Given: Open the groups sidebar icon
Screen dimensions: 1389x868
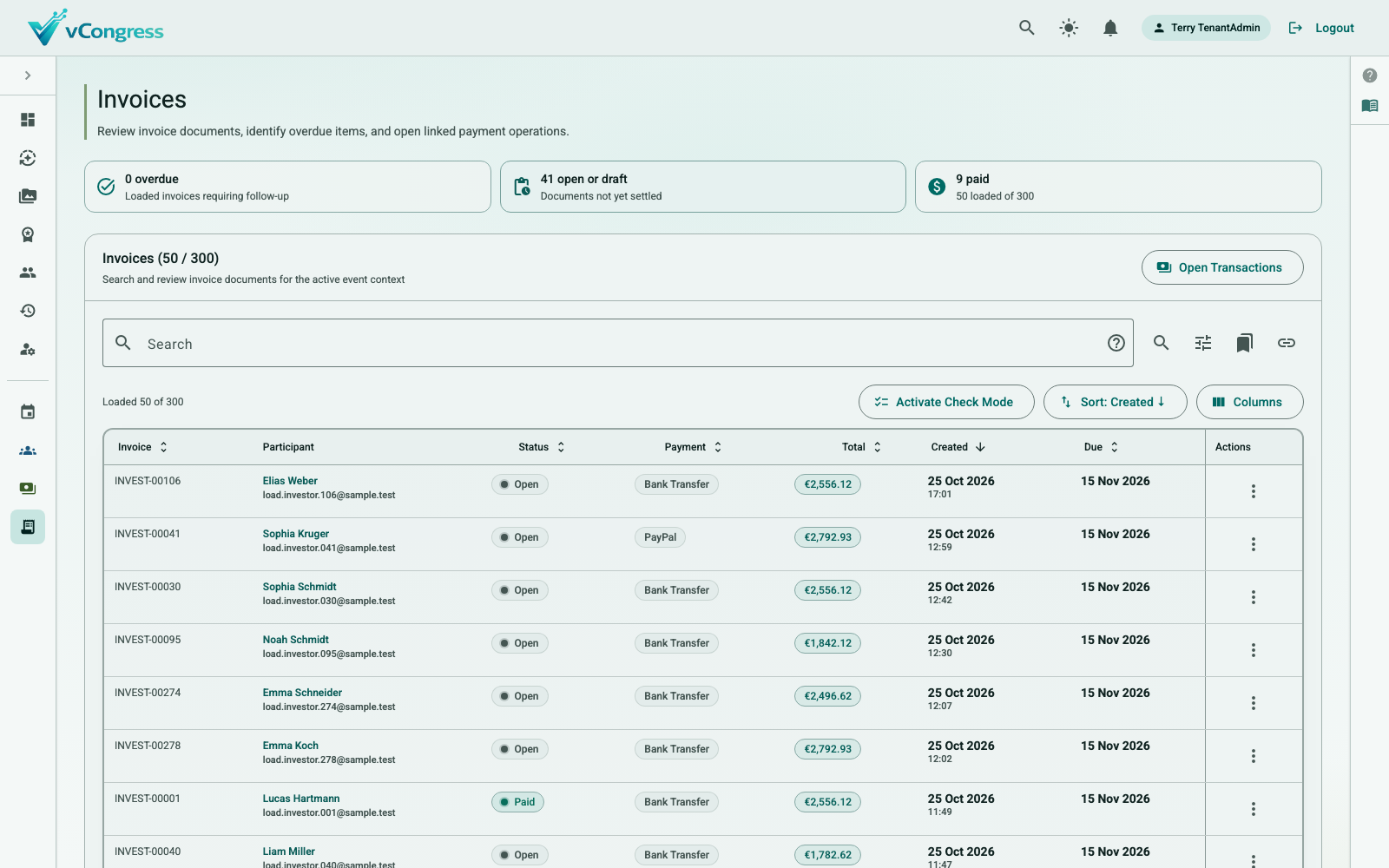Looking at the screenshot, I should click(28, 450).
